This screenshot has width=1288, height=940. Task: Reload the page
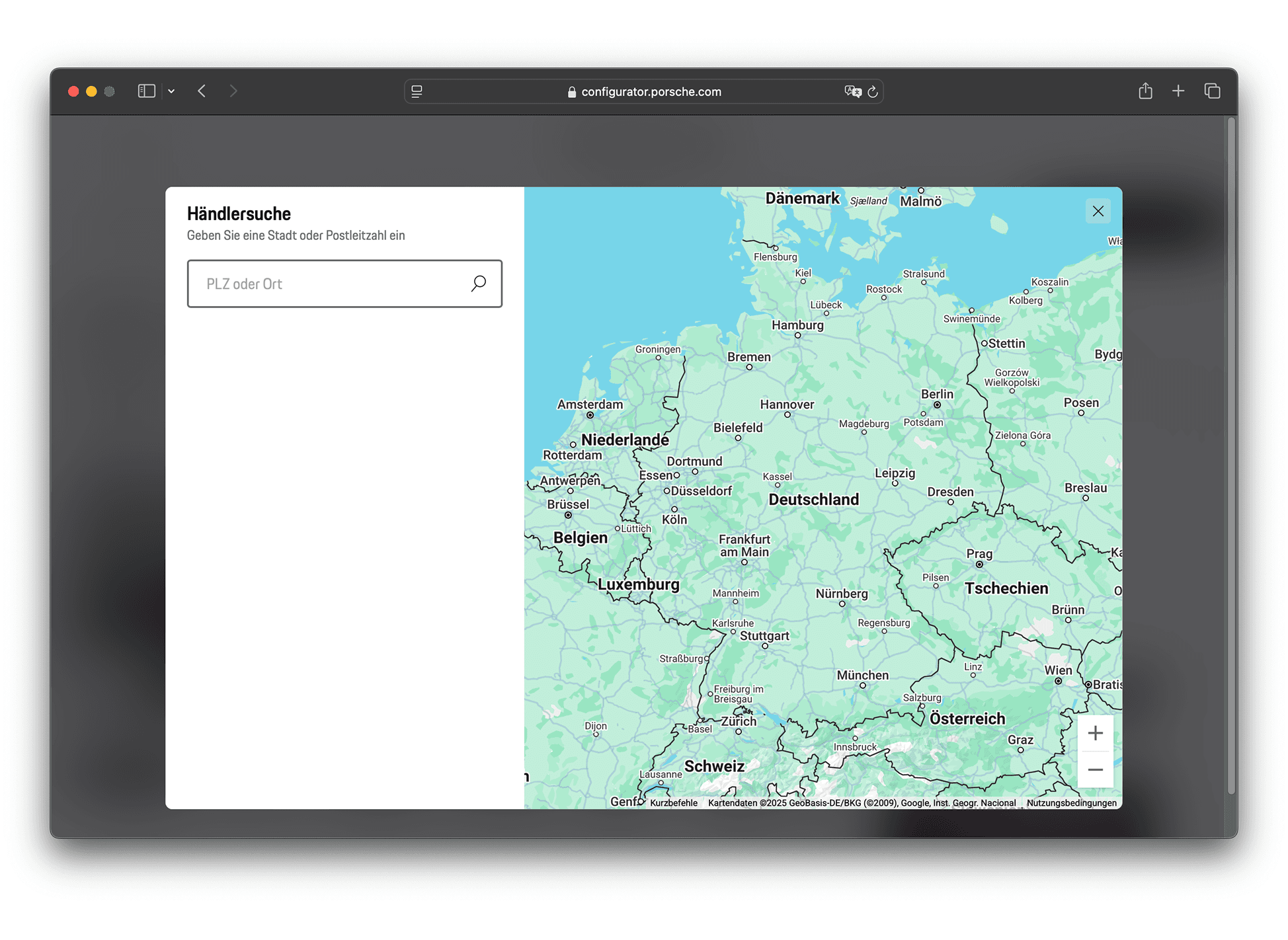873,91
